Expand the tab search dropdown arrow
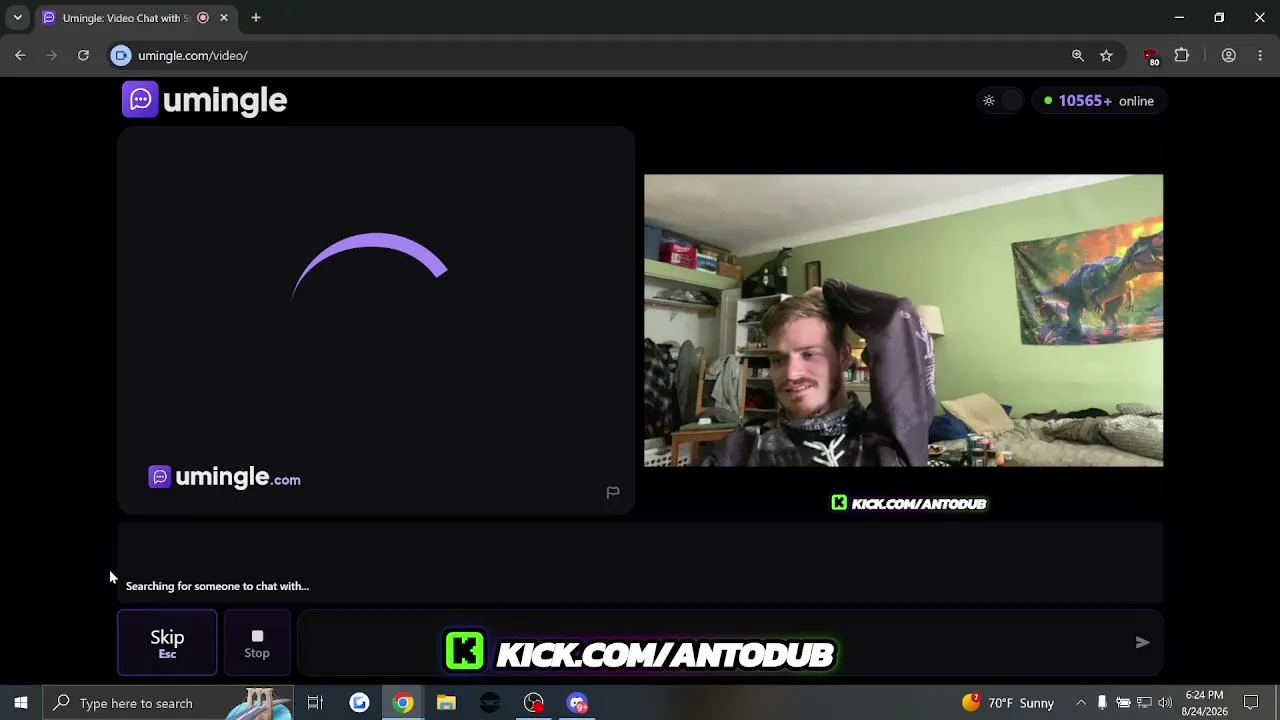The image size is (1280, 720). [x=17, y=18]
